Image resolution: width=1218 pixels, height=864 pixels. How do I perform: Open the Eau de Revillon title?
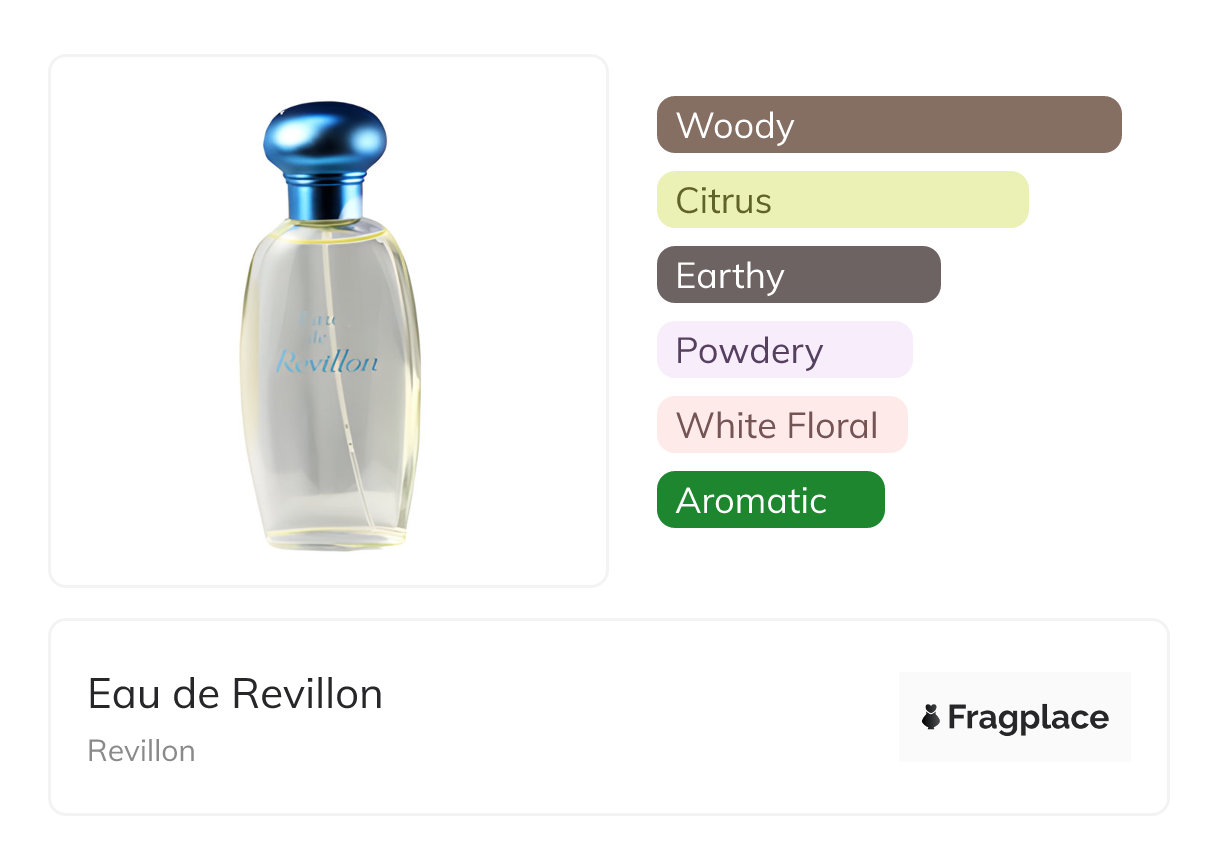coord(235,694)
